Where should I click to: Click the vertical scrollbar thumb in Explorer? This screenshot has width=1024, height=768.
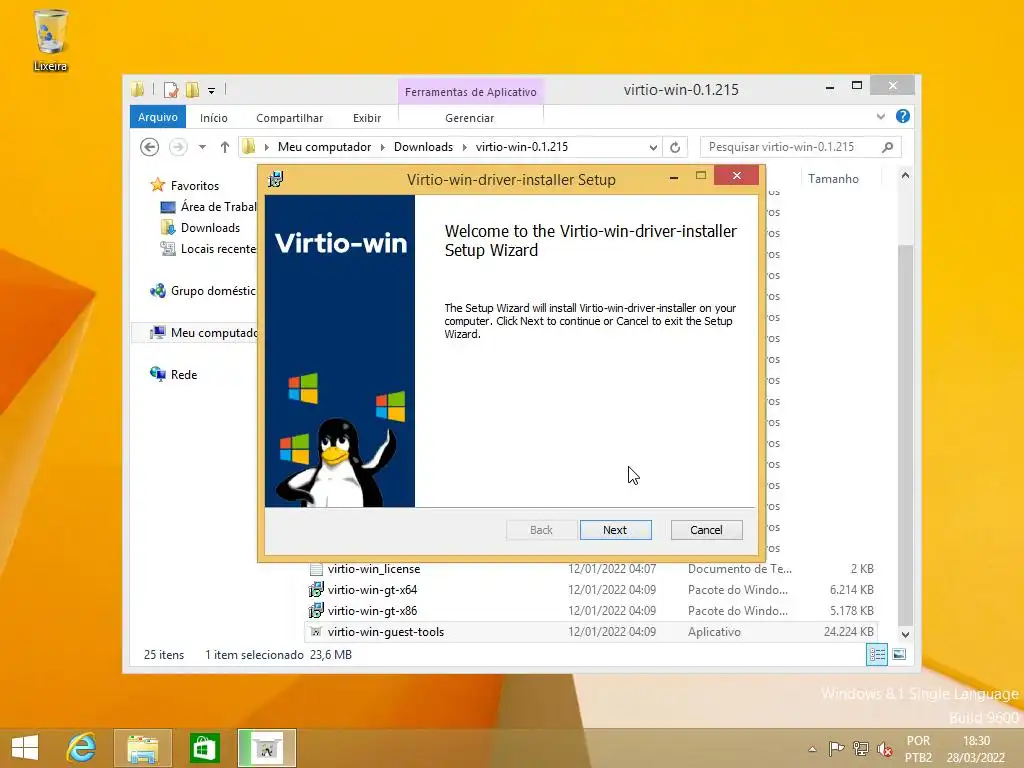[905, 435]
